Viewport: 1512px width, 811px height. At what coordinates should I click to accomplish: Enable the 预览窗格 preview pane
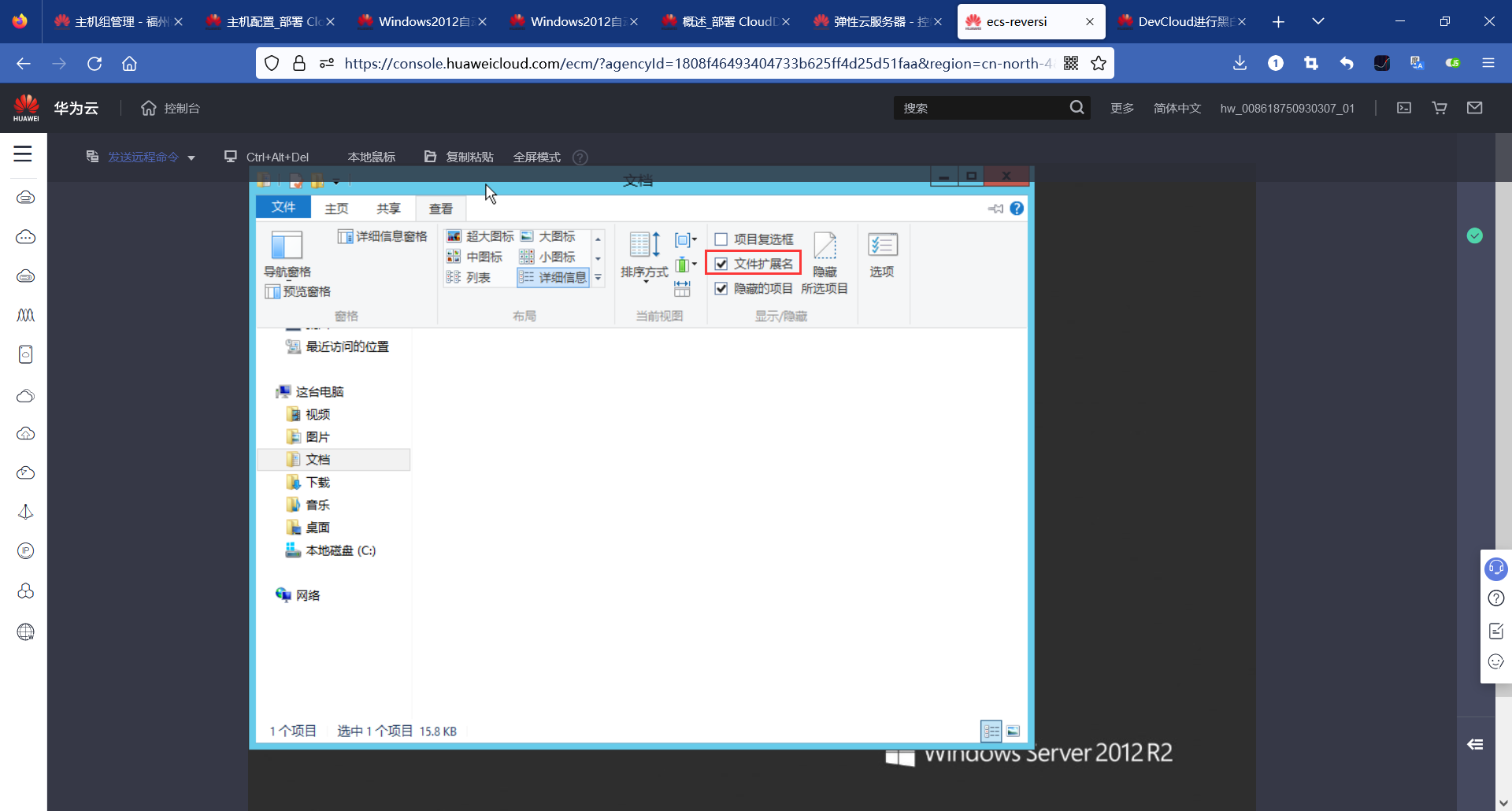tap(306, 291)
